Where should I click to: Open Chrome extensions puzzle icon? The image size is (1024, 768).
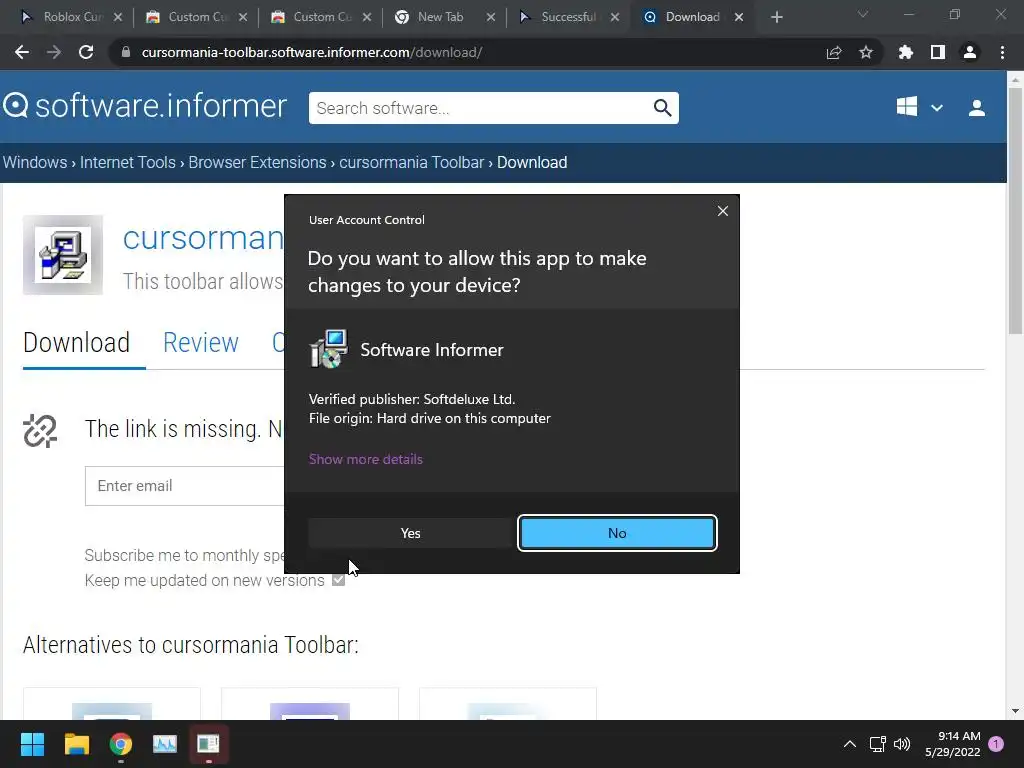pyautogui.click(x=905, y=52)
